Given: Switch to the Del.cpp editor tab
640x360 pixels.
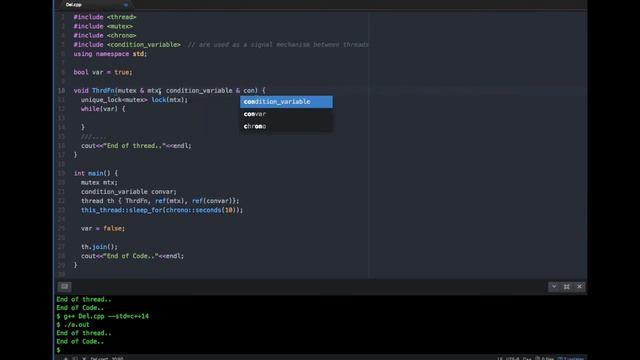Looking at the screenshot, I should tap(74, 4).
